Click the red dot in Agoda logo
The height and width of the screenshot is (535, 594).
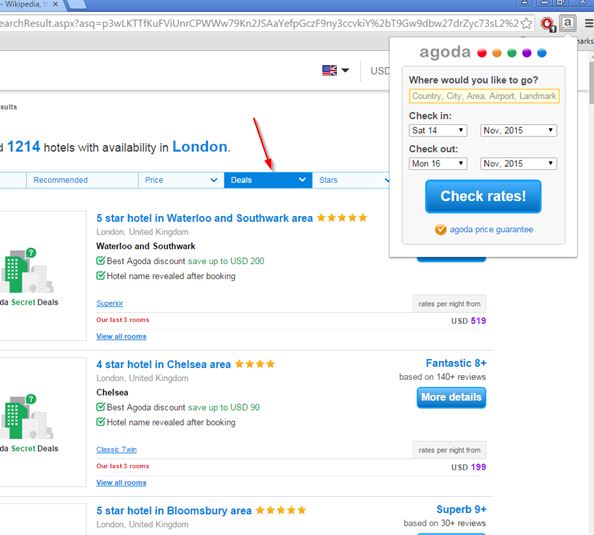click(x=482, y=53)
